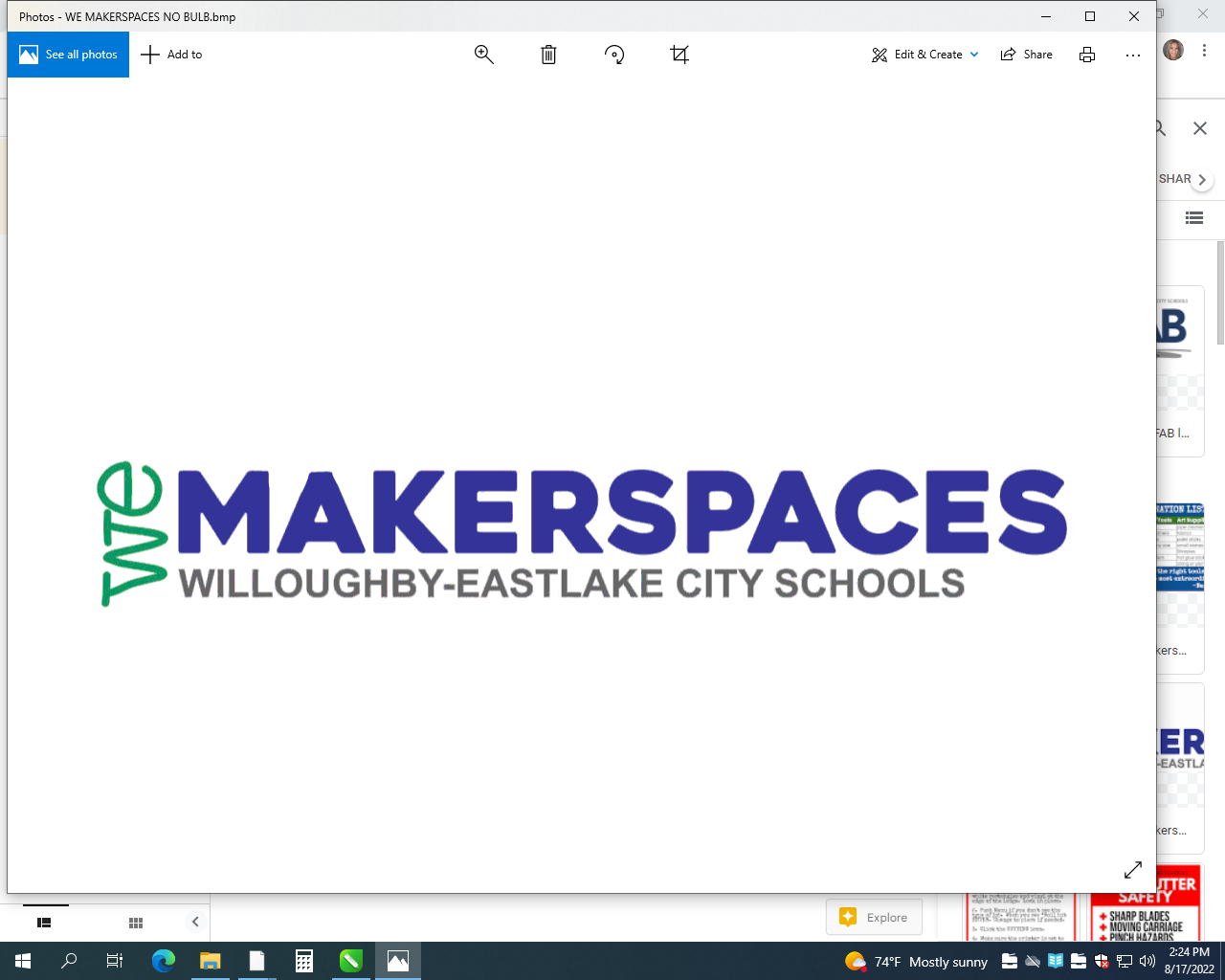Open the green pencil app in taskbar
This screenshot has width=1225, height=980.
coord(351,961)
